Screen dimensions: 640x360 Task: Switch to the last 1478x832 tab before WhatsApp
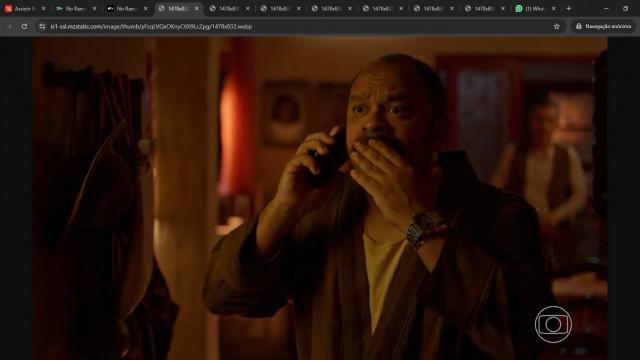tap(480, 9)
